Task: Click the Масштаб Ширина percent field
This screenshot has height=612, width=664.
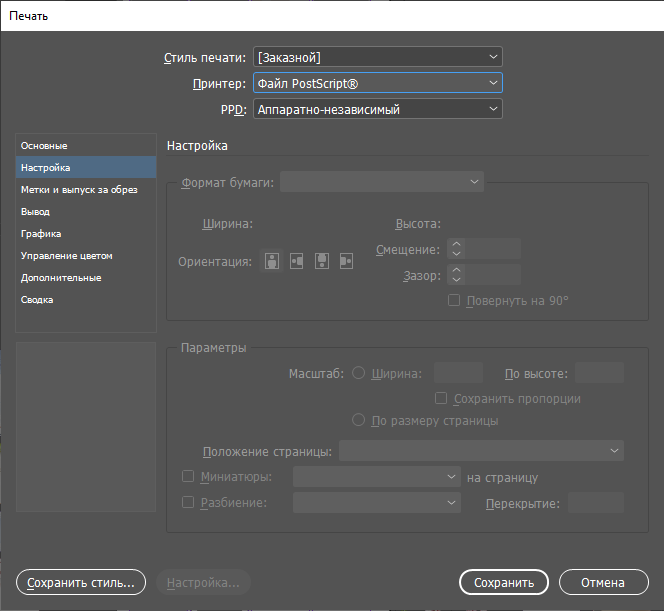Action: [458, 373]
